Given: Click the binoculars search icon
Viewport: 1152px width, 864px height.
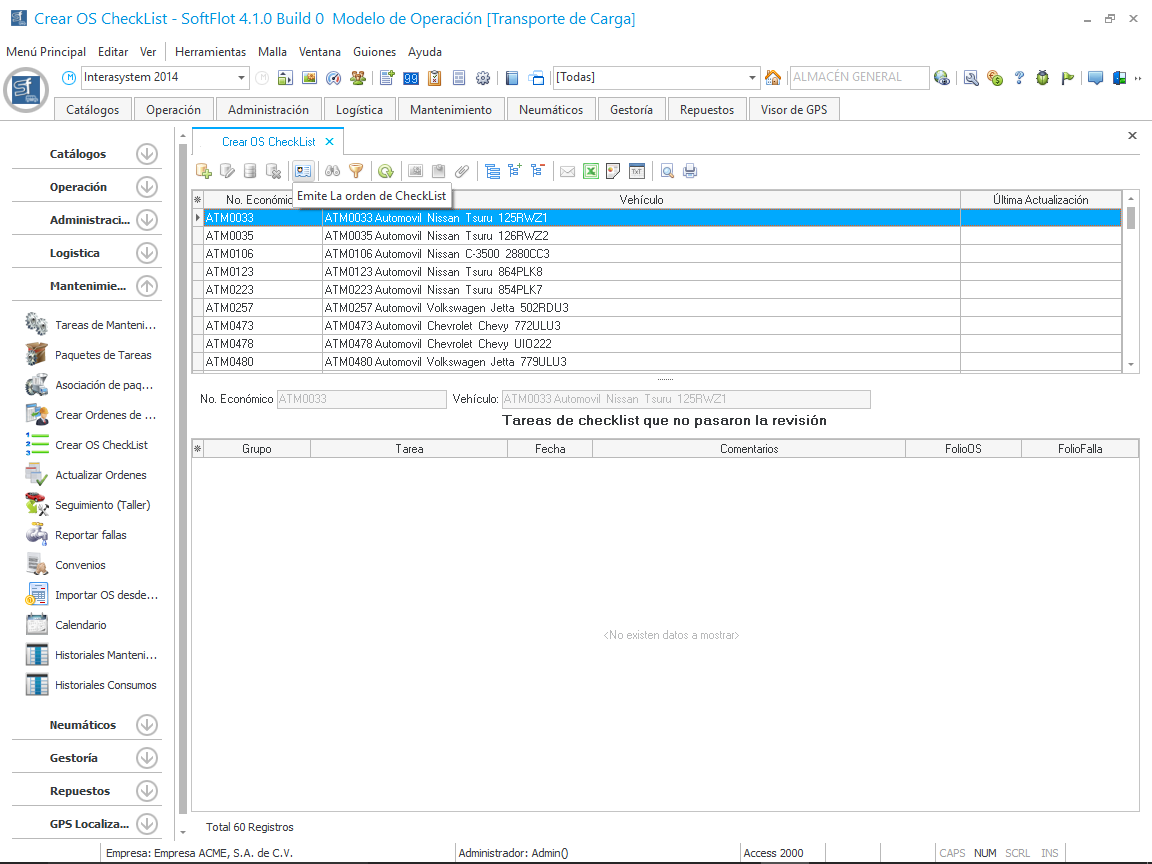Looking at the screenshot, I should tap(333, 171).
